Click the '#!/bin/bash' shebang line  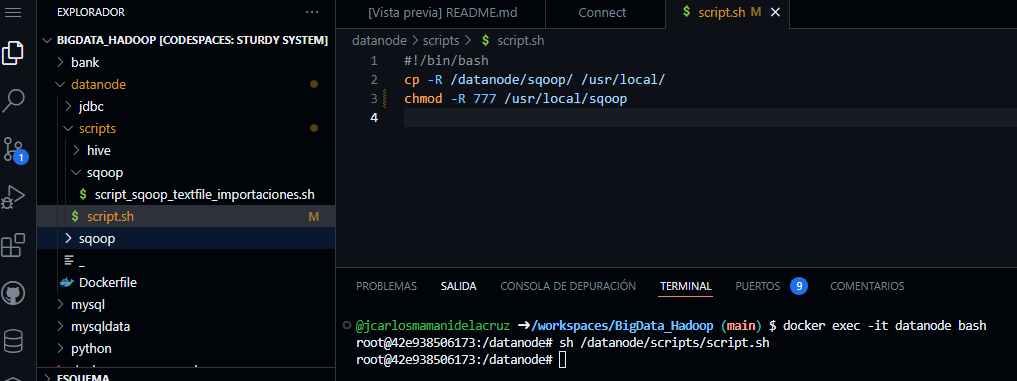point(446,61)
